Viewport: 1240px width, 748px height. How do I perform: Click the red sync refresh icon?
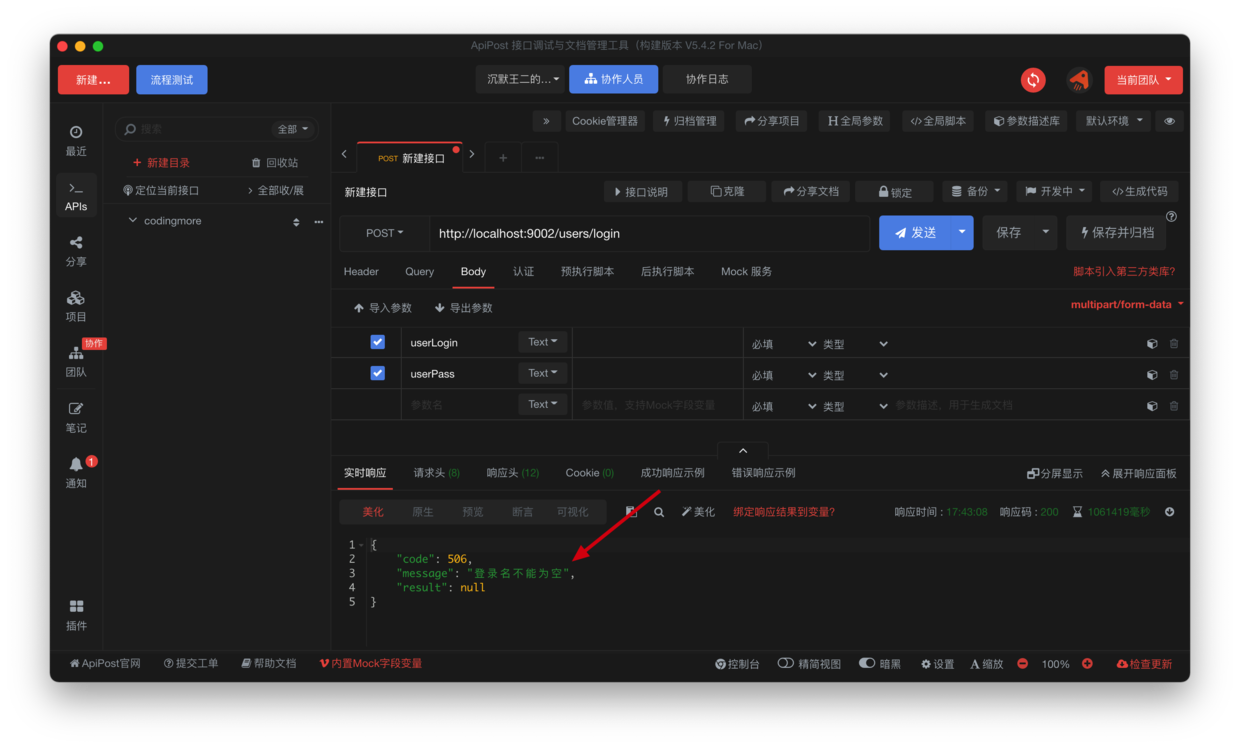click(1033, 80)
